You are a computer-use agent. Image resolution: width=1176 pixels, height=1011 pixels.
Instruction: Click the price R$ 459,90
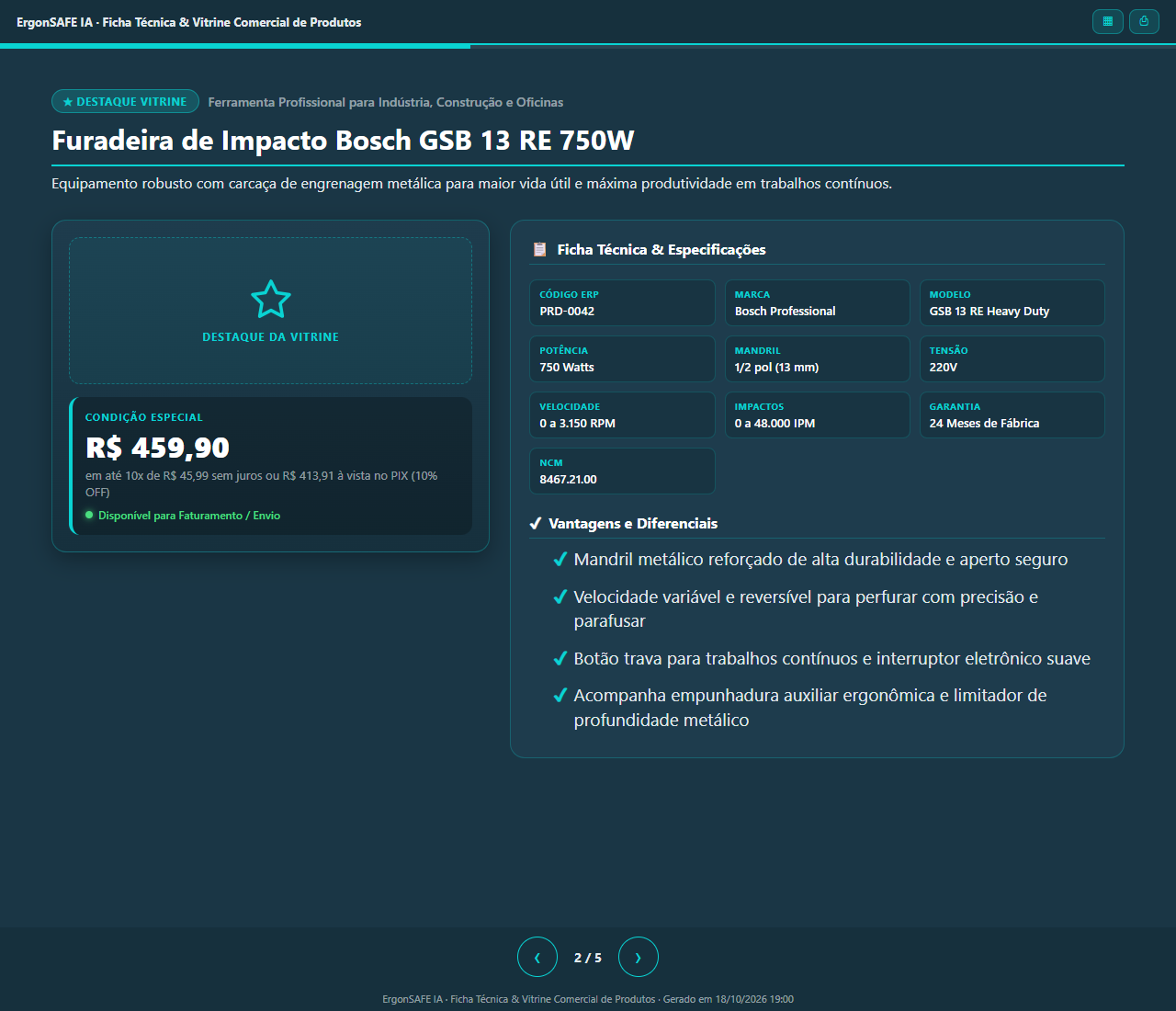157,448
